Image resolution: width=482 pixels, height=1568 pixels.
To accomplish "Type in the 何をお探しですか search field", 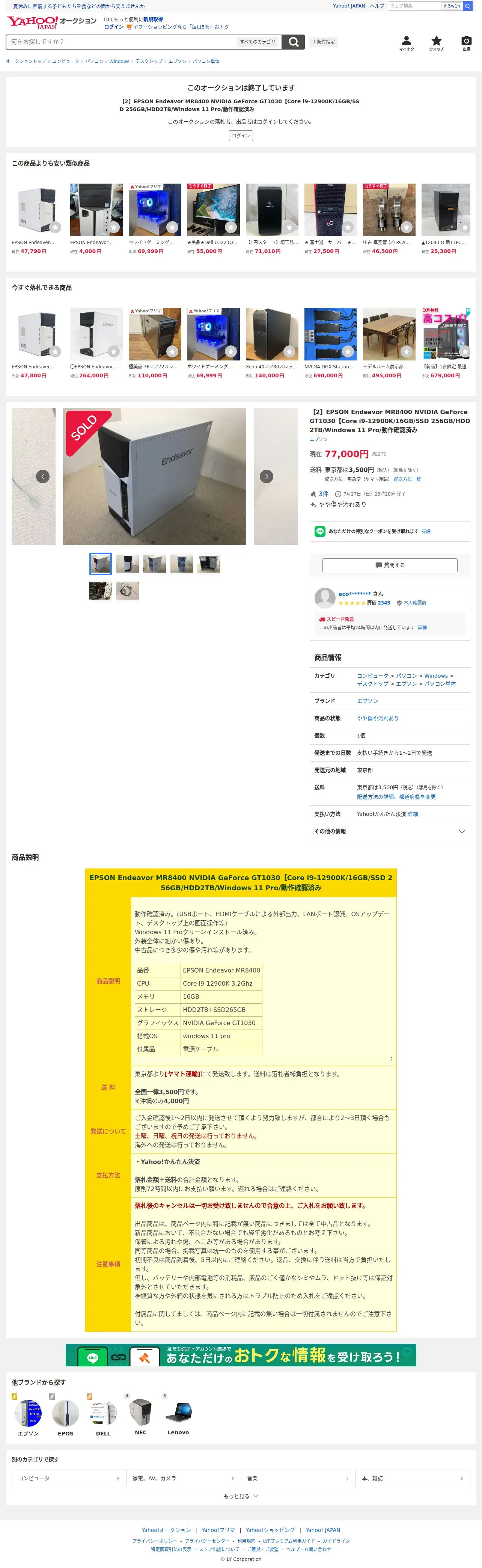I will coord(120,42).
